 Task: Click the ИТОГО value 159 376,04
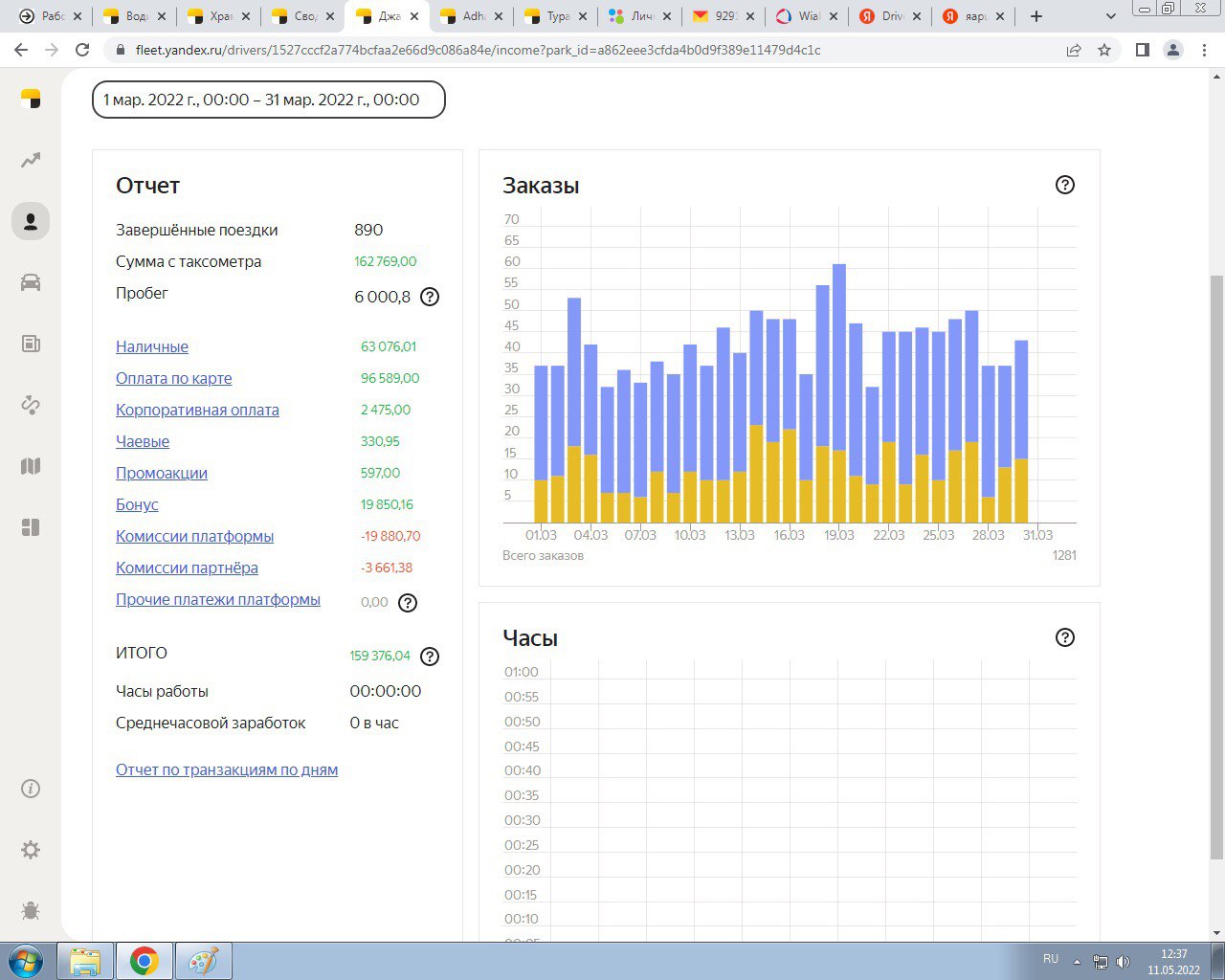tap(380, 656)
